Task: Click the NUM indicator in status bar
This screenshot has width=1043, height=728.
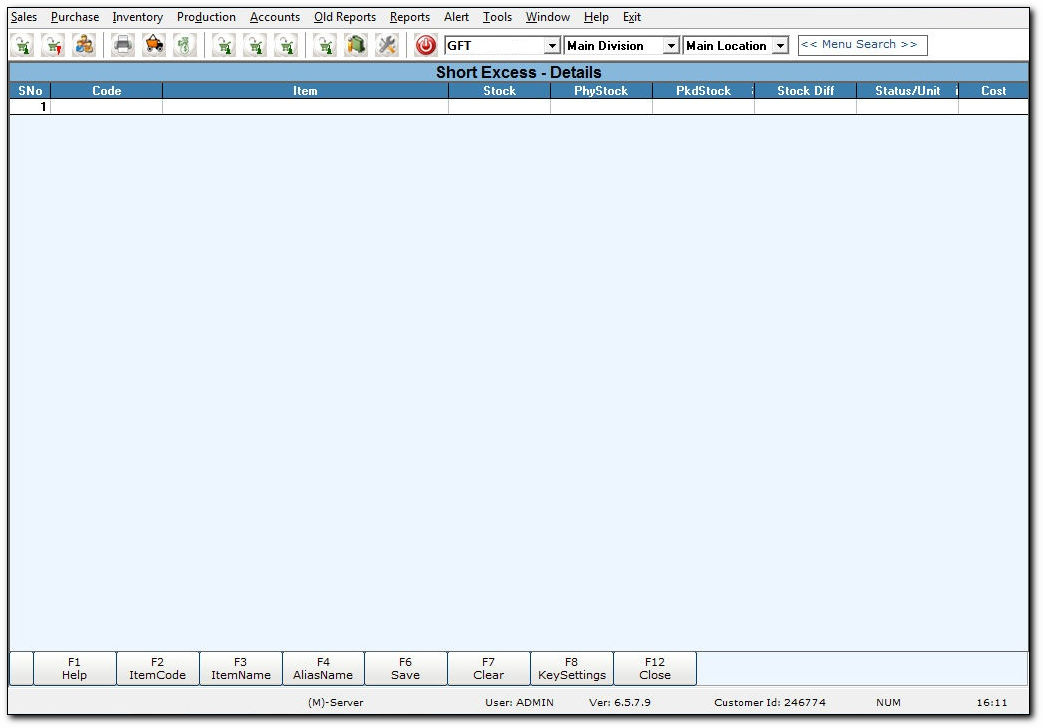Action: tap(889, 702)
